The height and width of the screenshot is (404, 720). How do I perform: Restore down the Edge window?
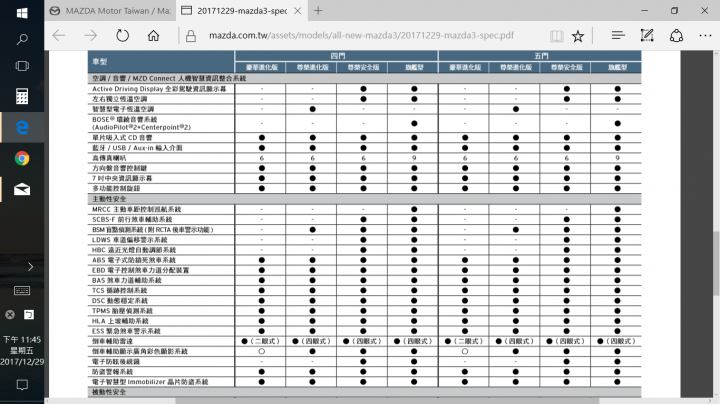click(x=674, y=11)
